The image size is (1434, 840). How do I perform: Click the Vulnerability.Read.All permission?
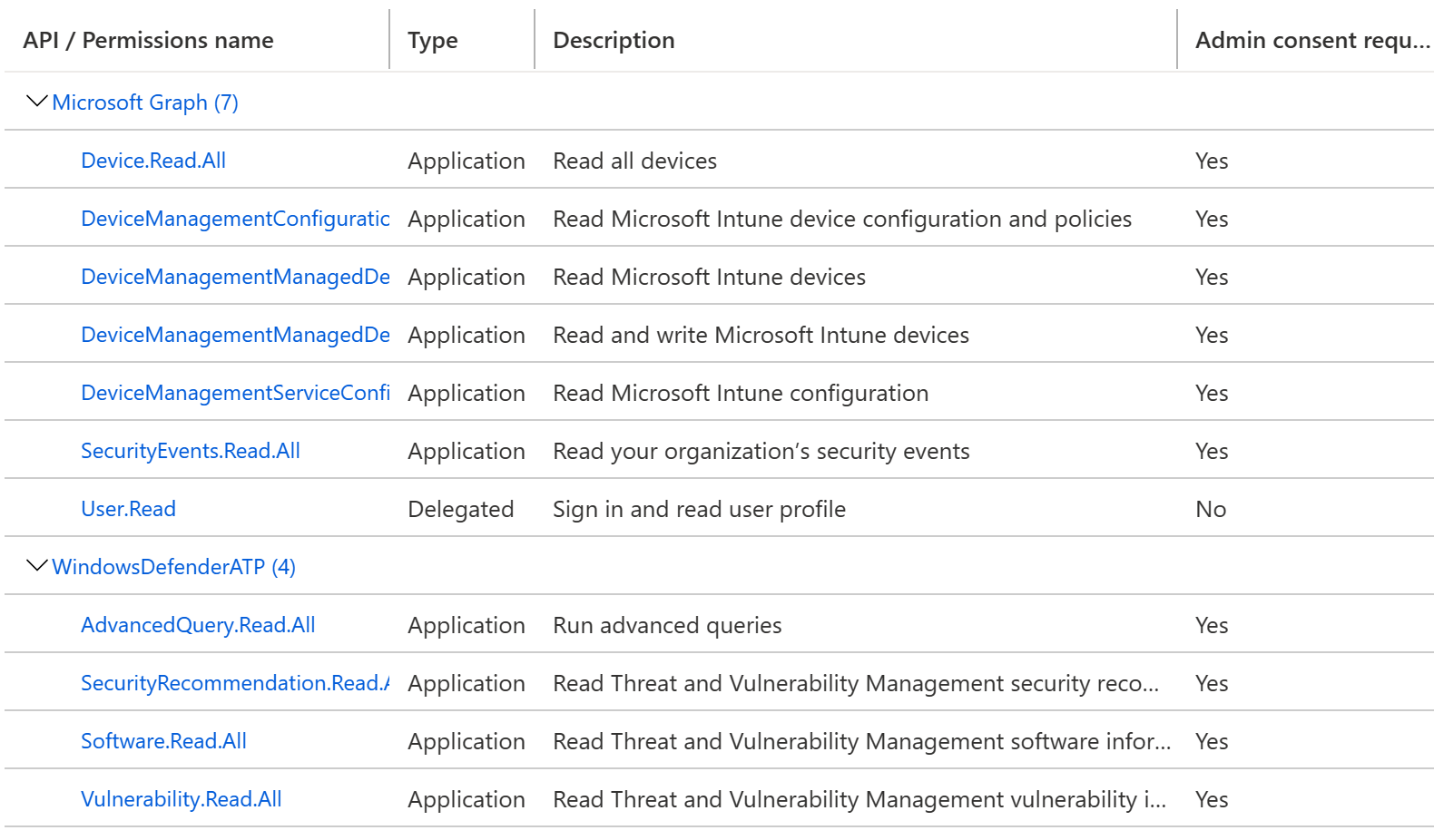click(182, 799)
